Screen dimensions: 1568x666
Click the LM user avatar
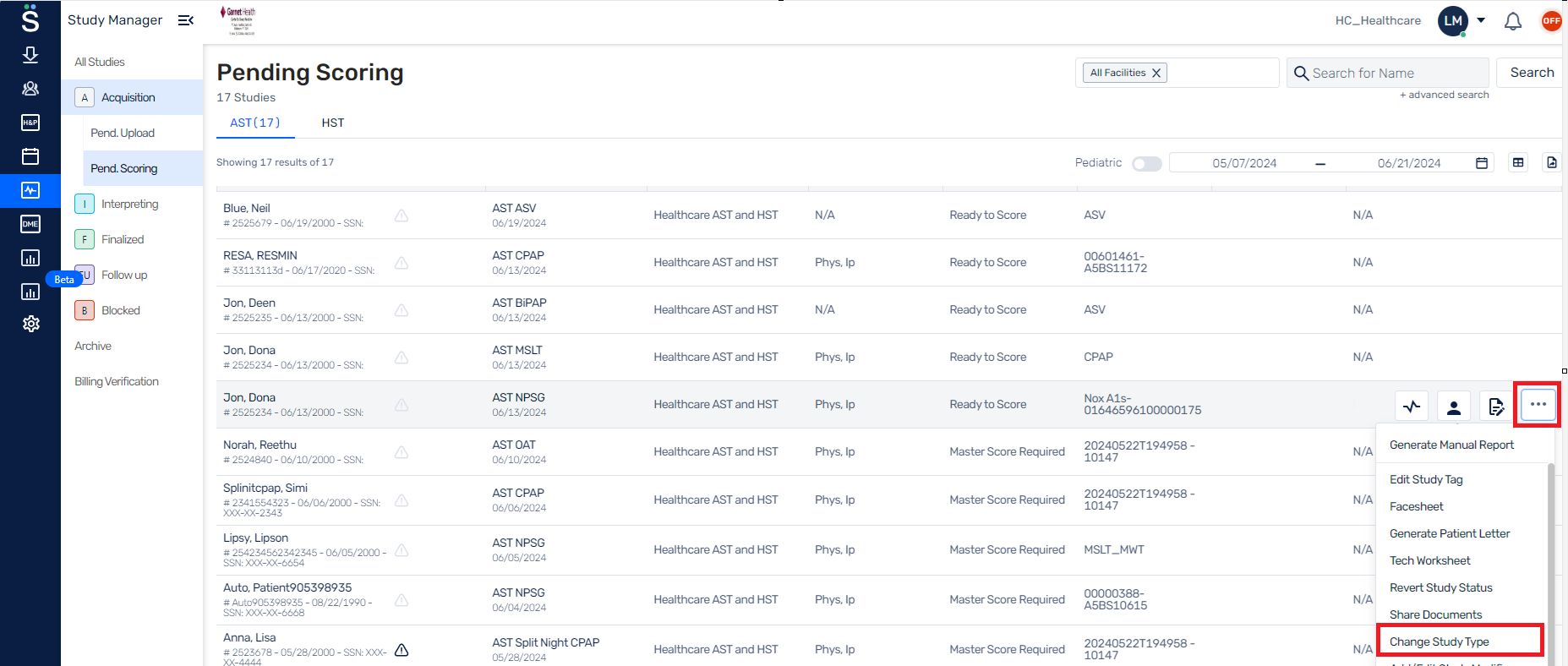(1453, 21)
